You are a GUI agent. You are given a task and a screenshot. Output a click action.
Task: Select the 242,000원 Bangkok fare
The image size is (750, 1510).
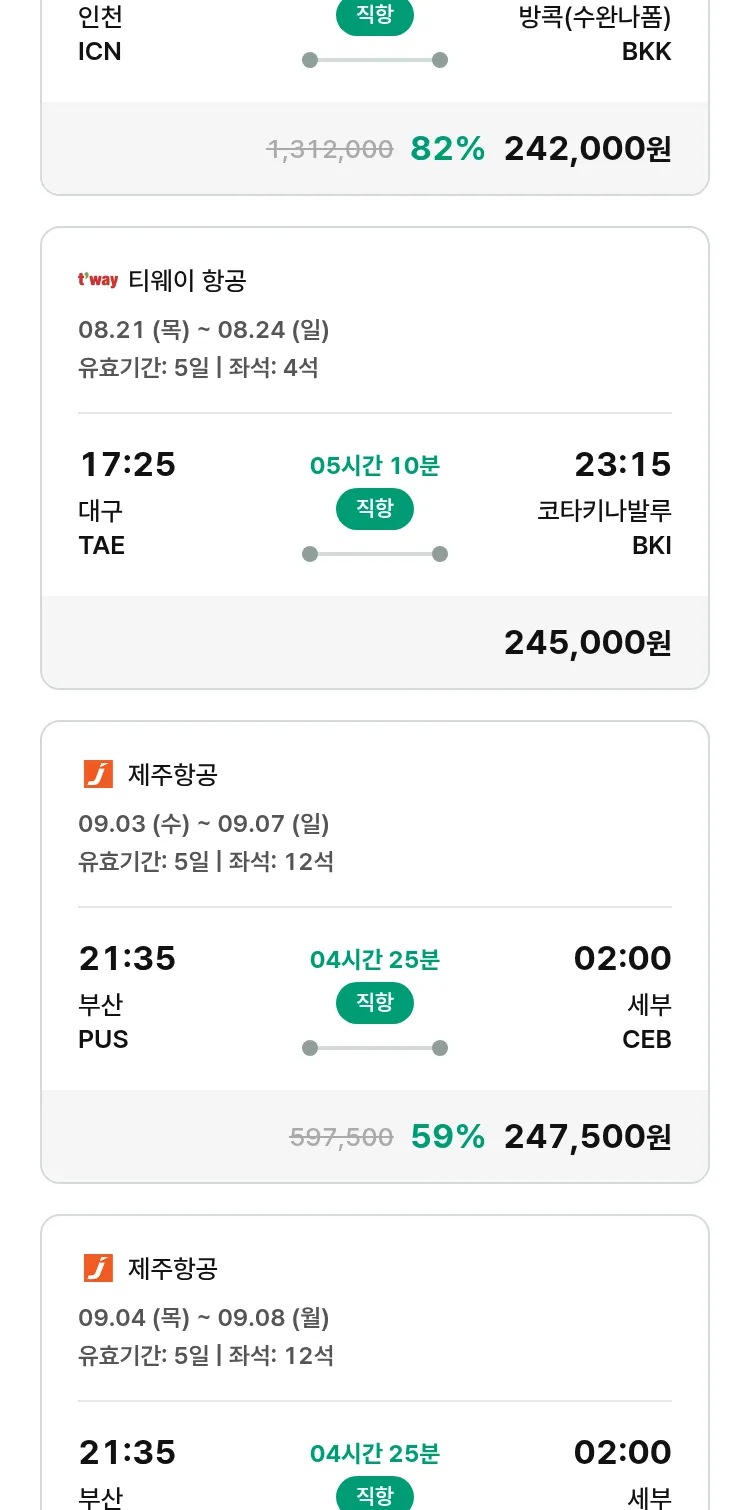click(x=587, y=149)
